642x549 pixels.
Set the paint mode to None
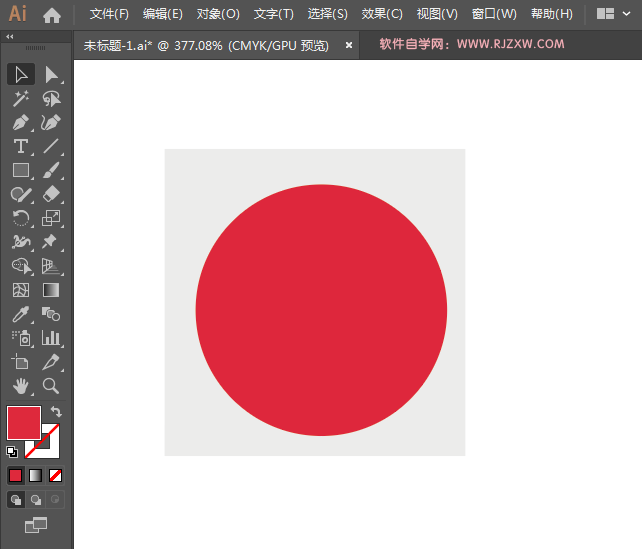tap(56, 475)
